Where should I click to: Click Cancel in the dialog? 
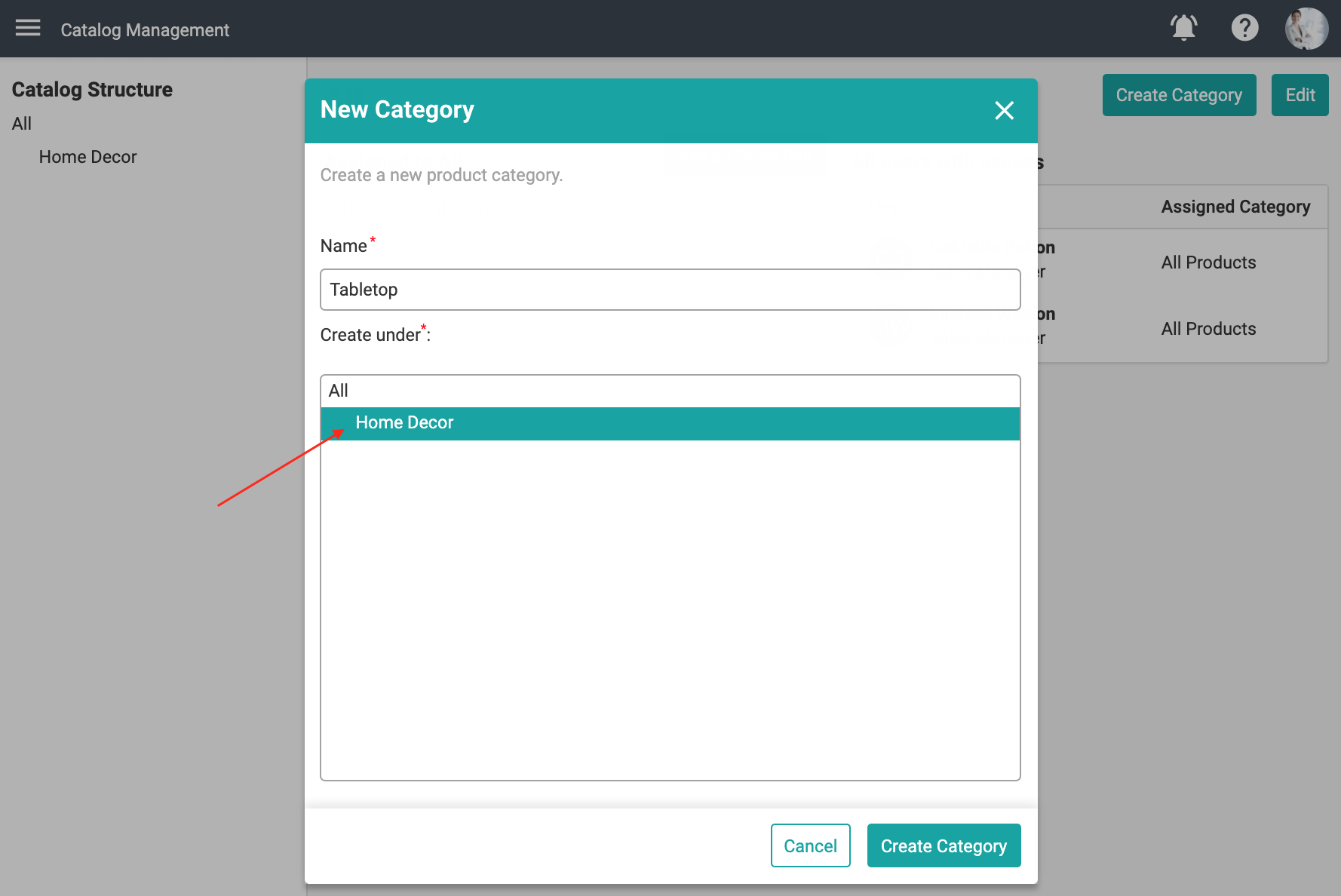810,845
